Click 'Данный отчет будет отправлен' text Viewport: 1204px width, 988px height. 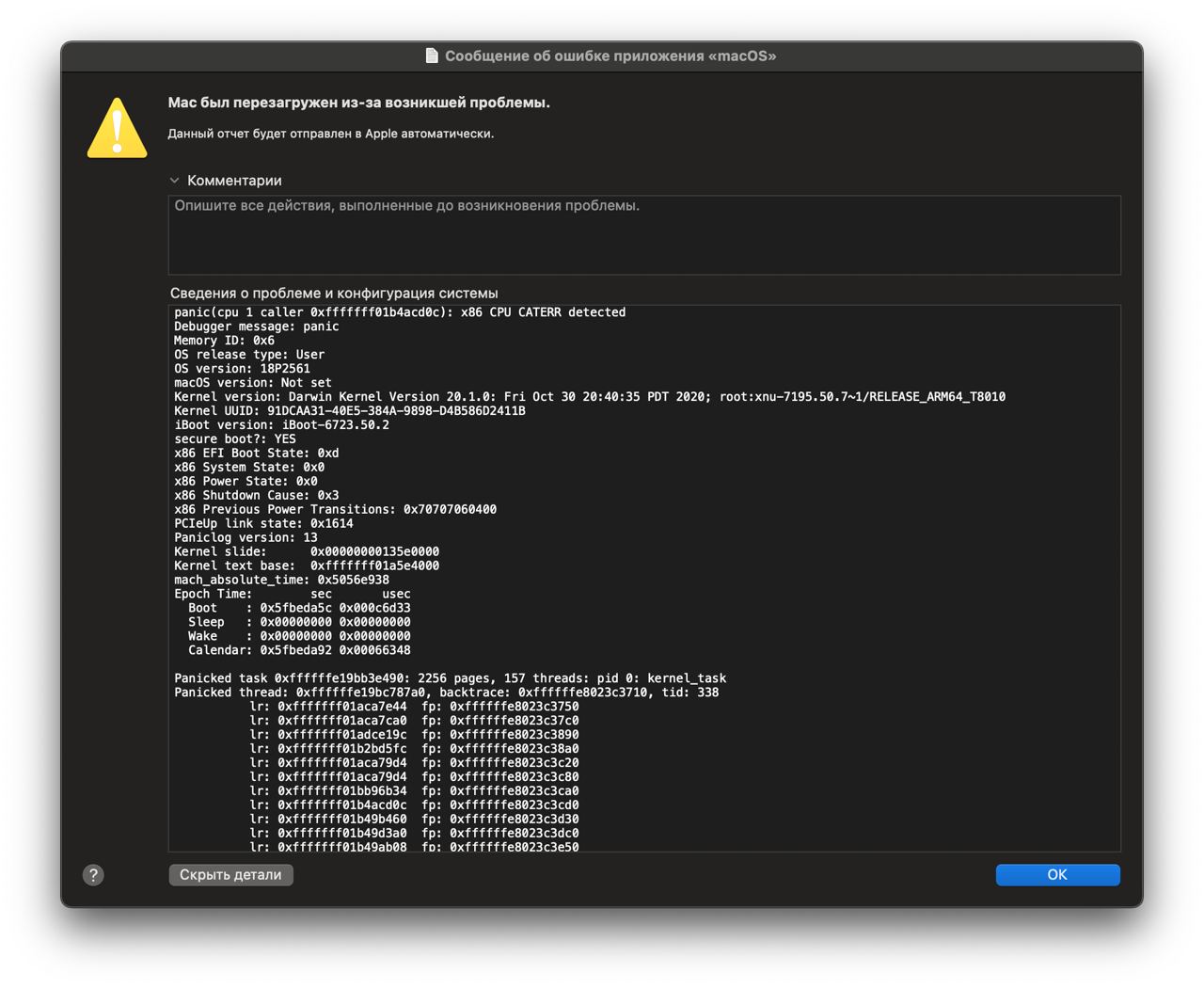pyautogui.click(x=331, y=134)
